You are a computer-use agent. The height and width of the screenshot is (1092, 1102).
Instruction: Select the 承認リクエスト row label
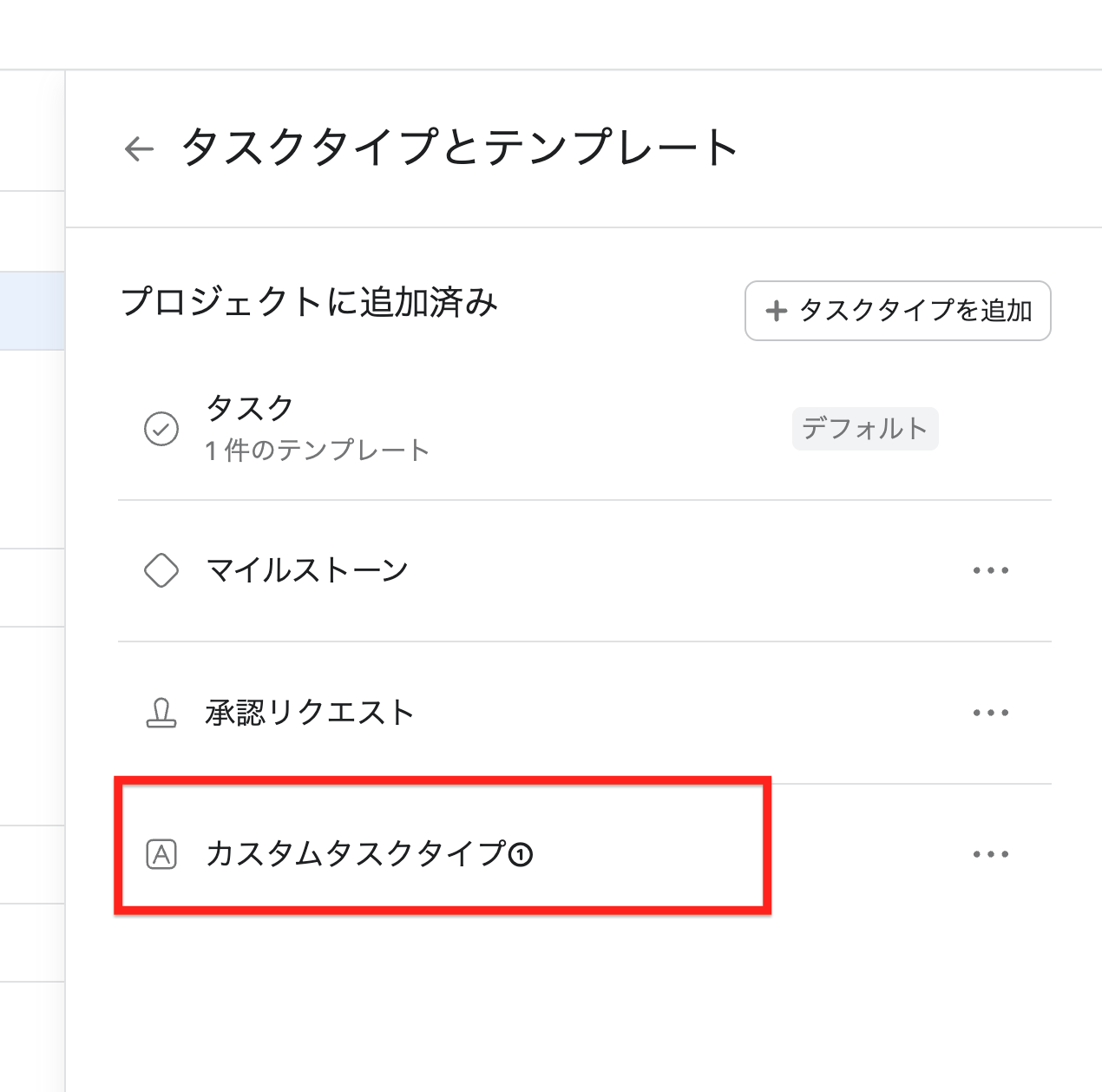pos(310,713)
